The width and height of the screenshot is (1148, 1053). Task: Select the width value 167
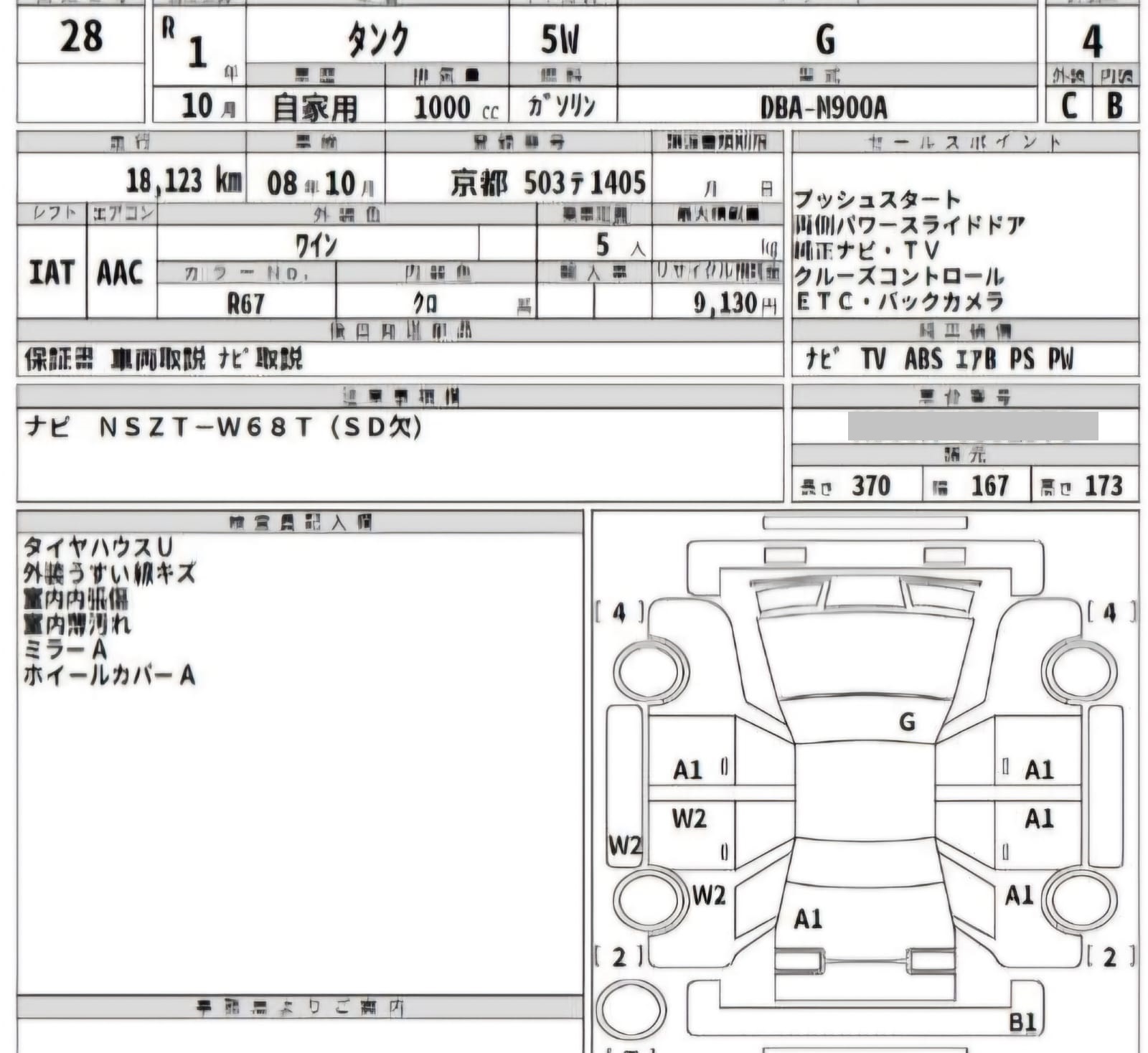(990, 486)
